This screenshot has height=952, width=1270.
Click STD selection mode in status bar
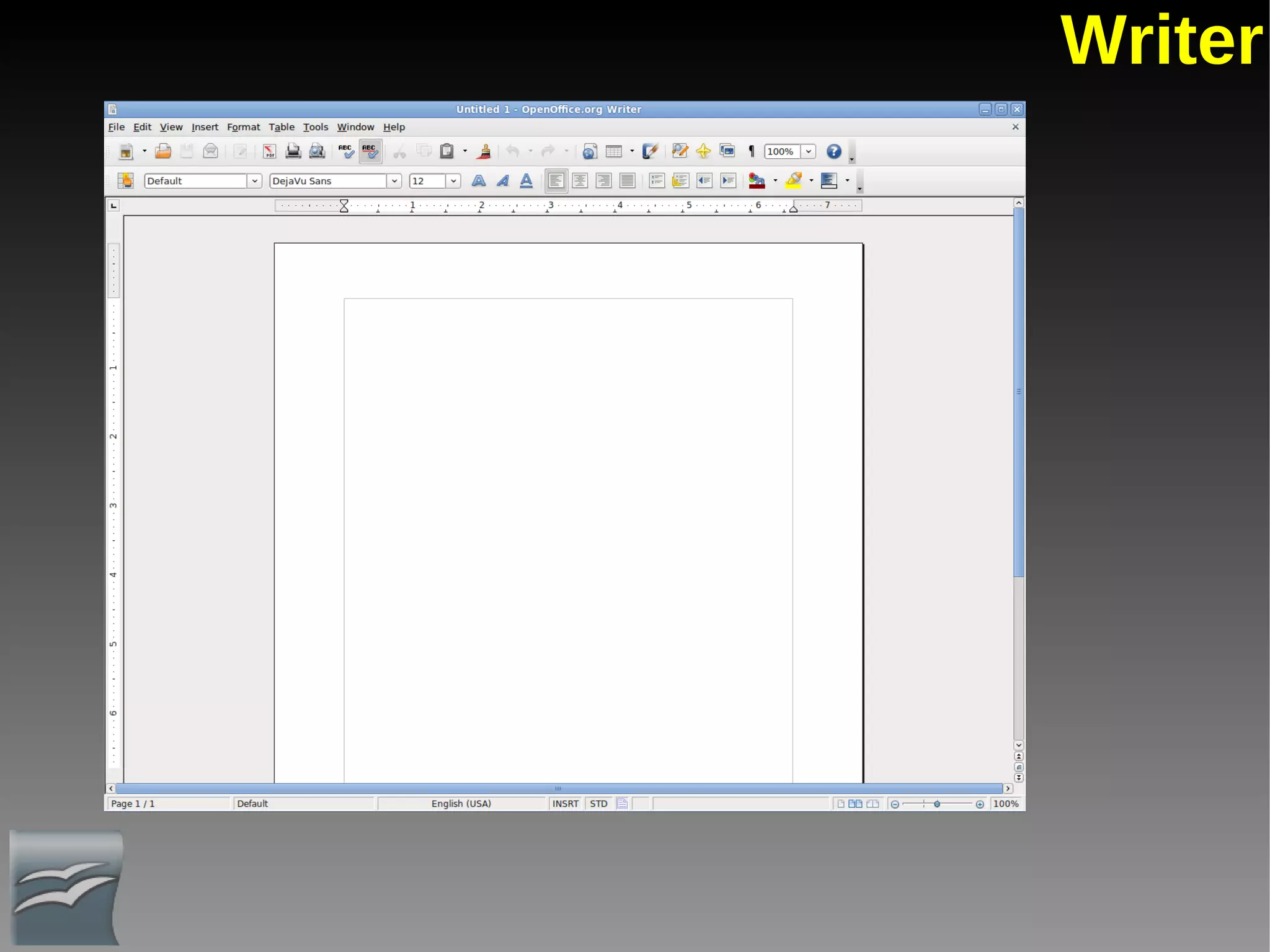click(x=598, y=804)
